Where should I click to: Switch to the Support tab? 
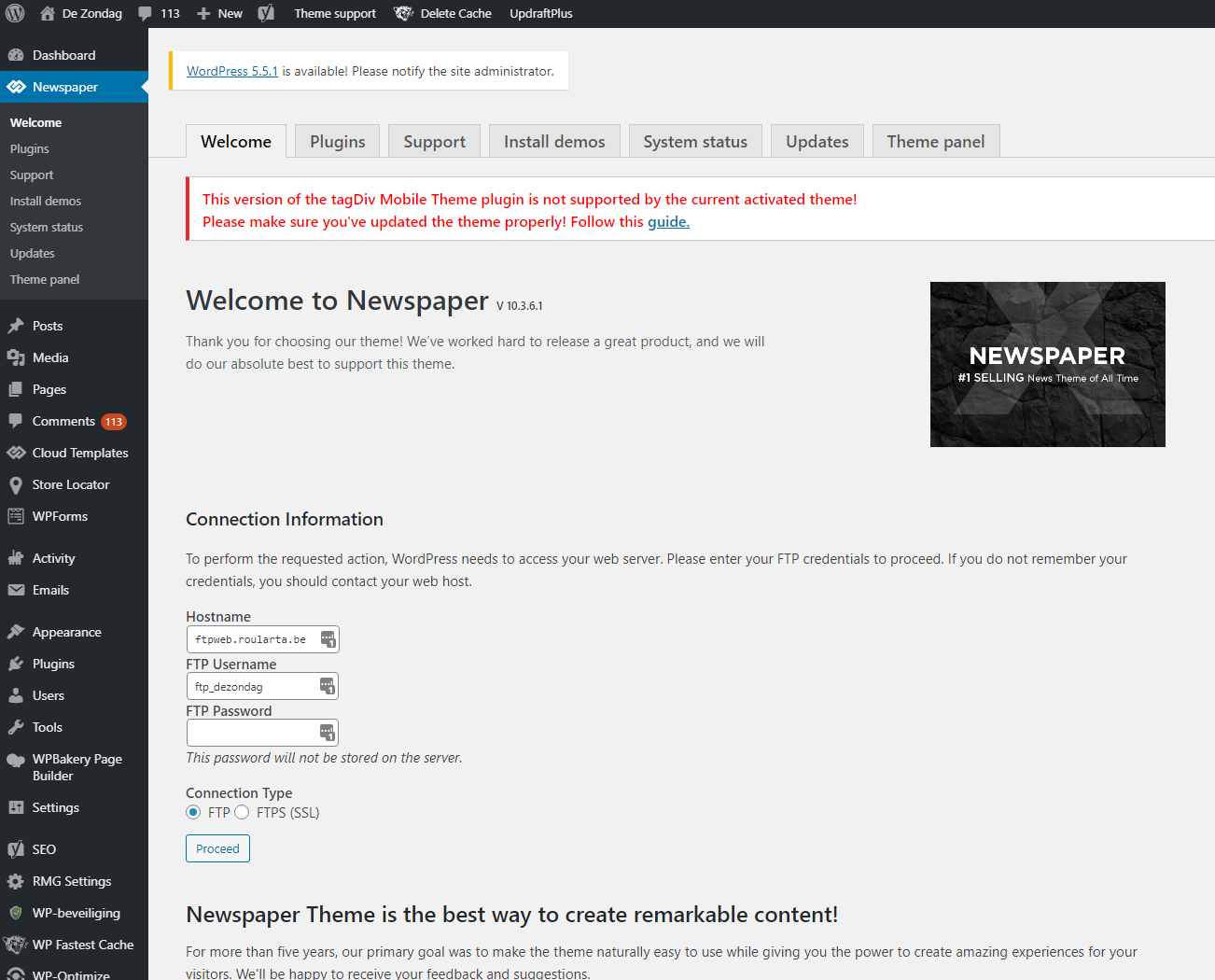[x=434, y=142]
